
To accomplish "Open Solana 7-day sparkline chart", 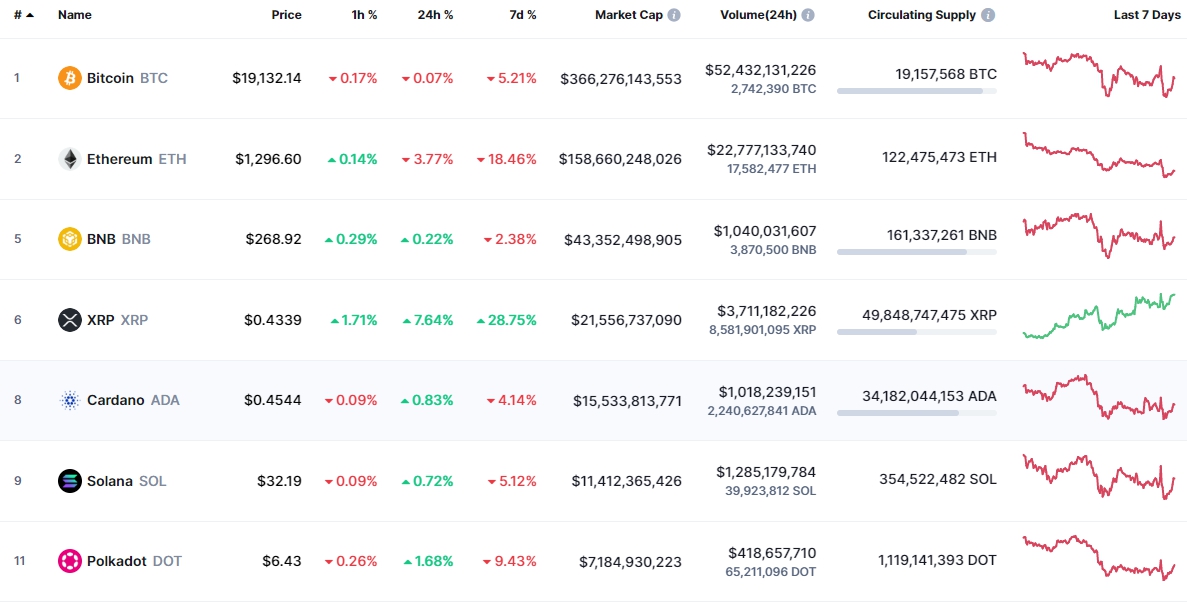I will point(1099,477).
